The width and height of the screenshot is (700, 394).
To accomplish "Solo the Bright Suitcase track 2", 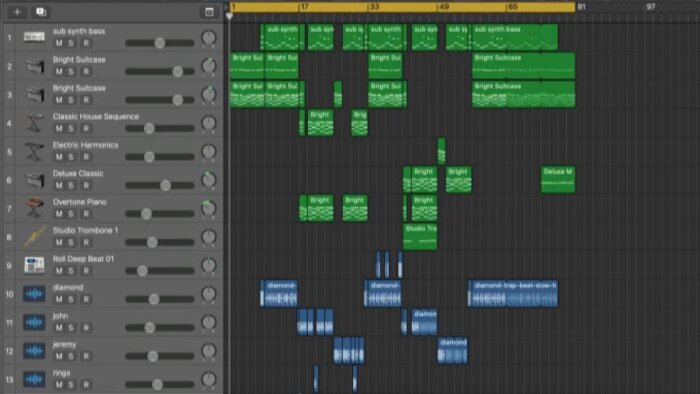I will point(71,72).
